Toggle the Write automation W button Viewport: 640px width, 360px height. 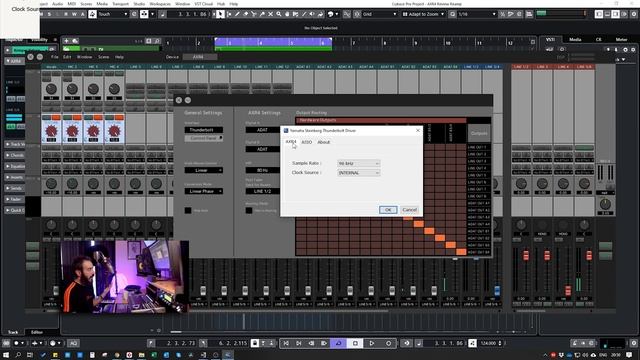(74, 14)
